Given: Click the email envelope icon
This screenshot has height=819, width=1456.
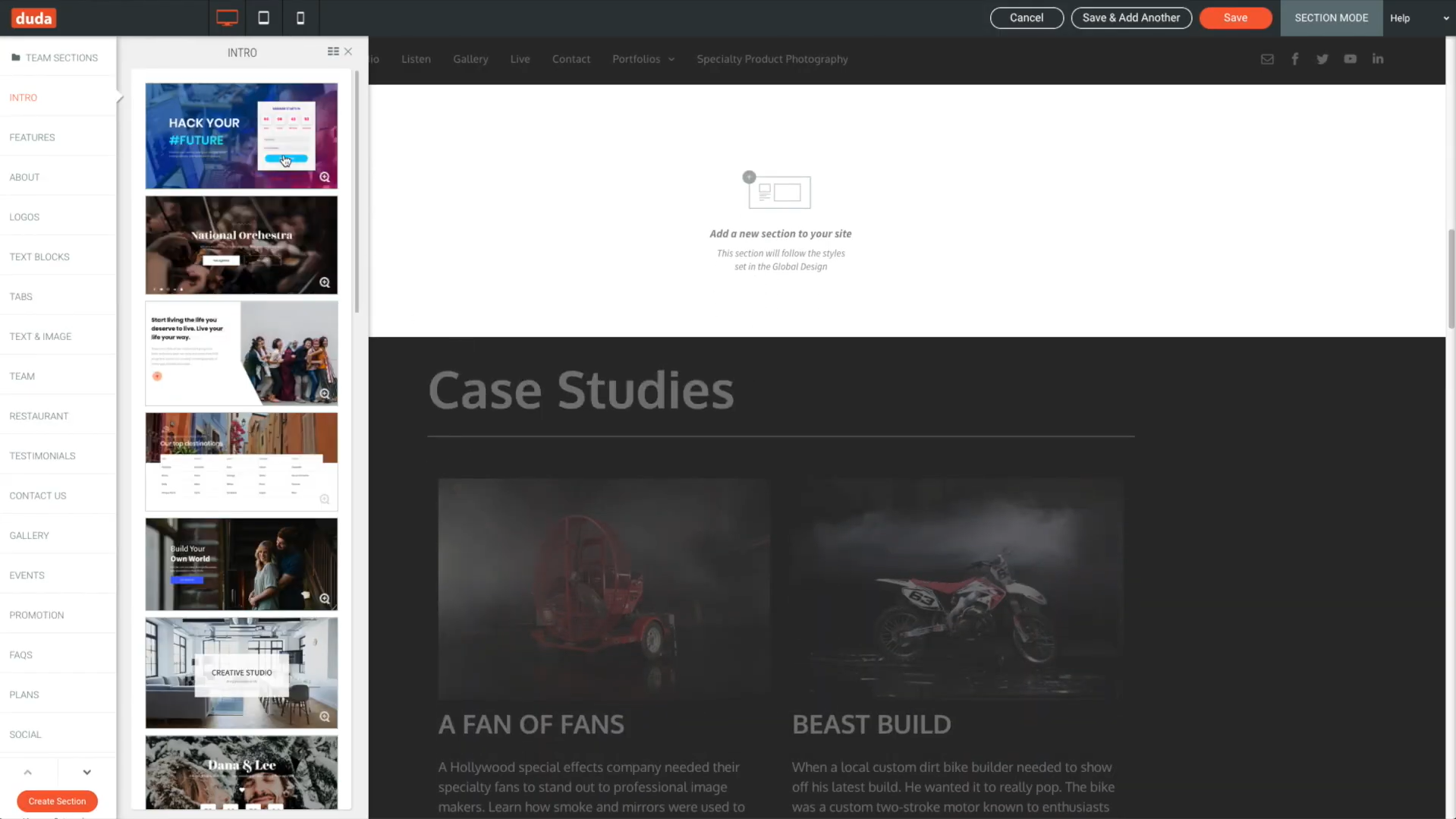Looking at the screenshot, I should pos(1267,58).
